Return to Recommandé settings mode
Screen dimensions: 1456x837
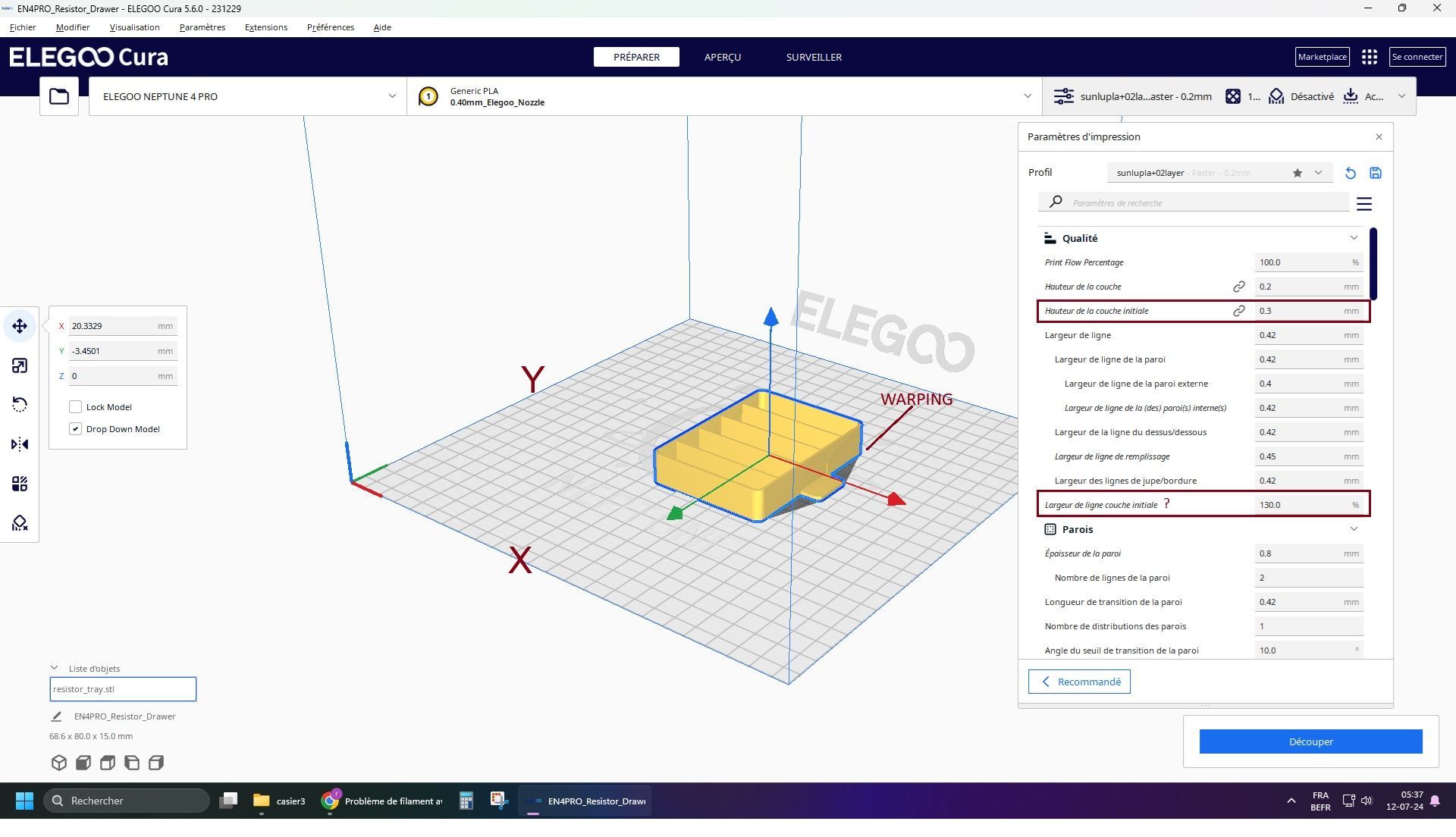[x=1079, y=682]
